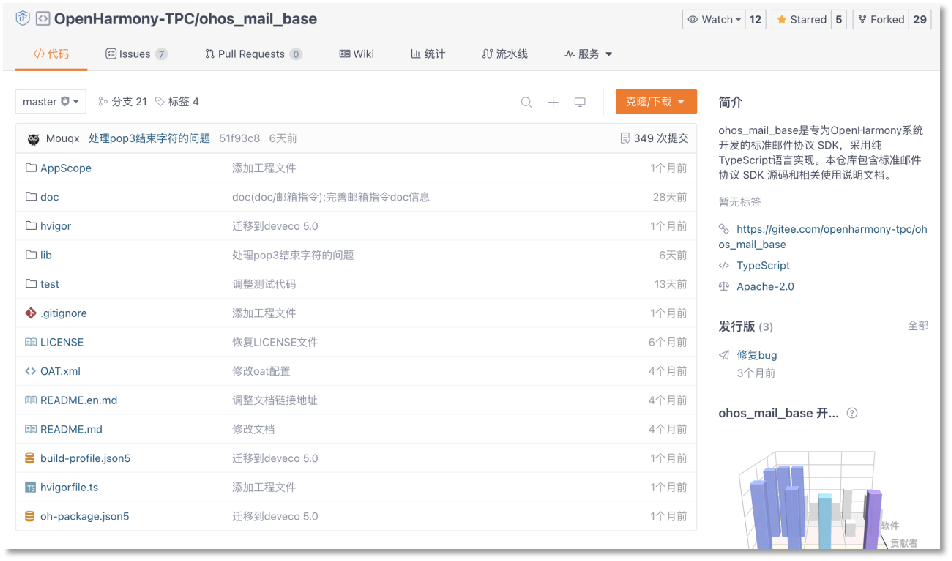Click the search icon in file toolbar
Viewport: 952px width, 561px height.
point(527,102)
